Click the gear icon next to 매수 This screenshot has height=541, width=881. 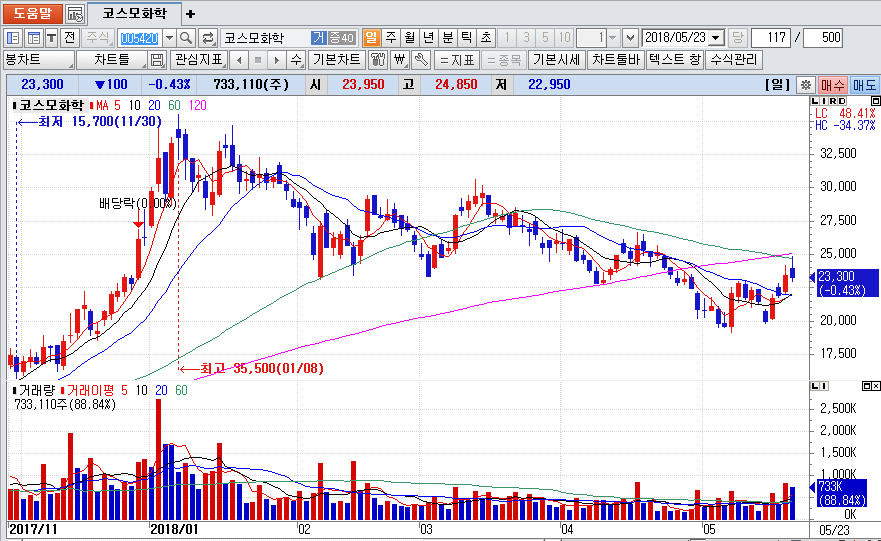pos(805,85)
